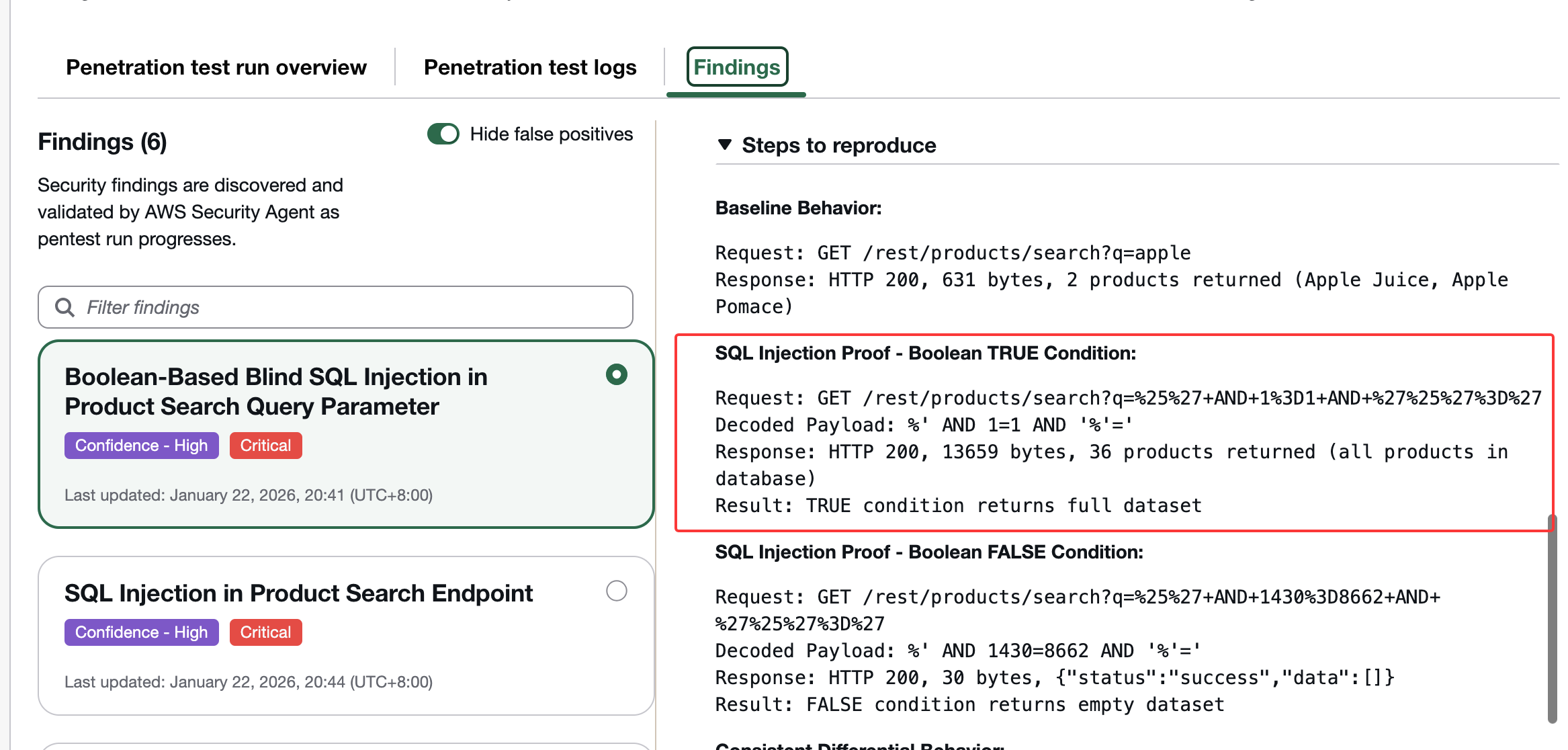Switch to Penetration test logs tab

pos(529,67)
